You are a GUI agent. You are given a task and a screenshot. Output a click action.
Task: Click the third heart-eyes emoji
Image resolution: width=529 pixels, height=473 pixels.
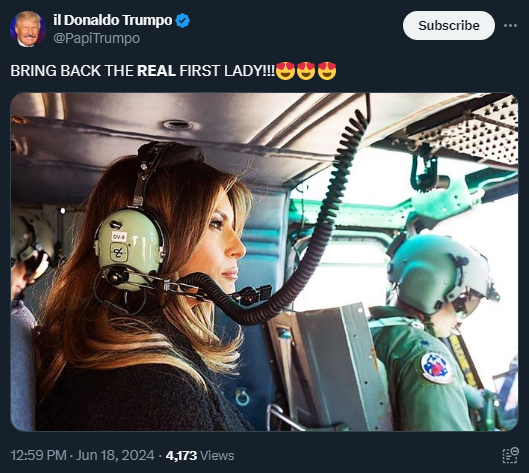tap(327, 71)
